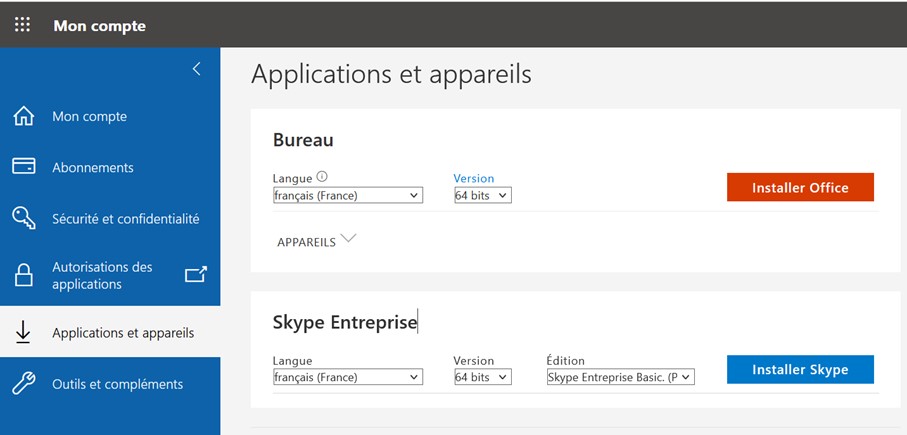Click the wrench icon for Outils et compléments
This screenshot has width=907, height=435.
click(x=24, y=384)
